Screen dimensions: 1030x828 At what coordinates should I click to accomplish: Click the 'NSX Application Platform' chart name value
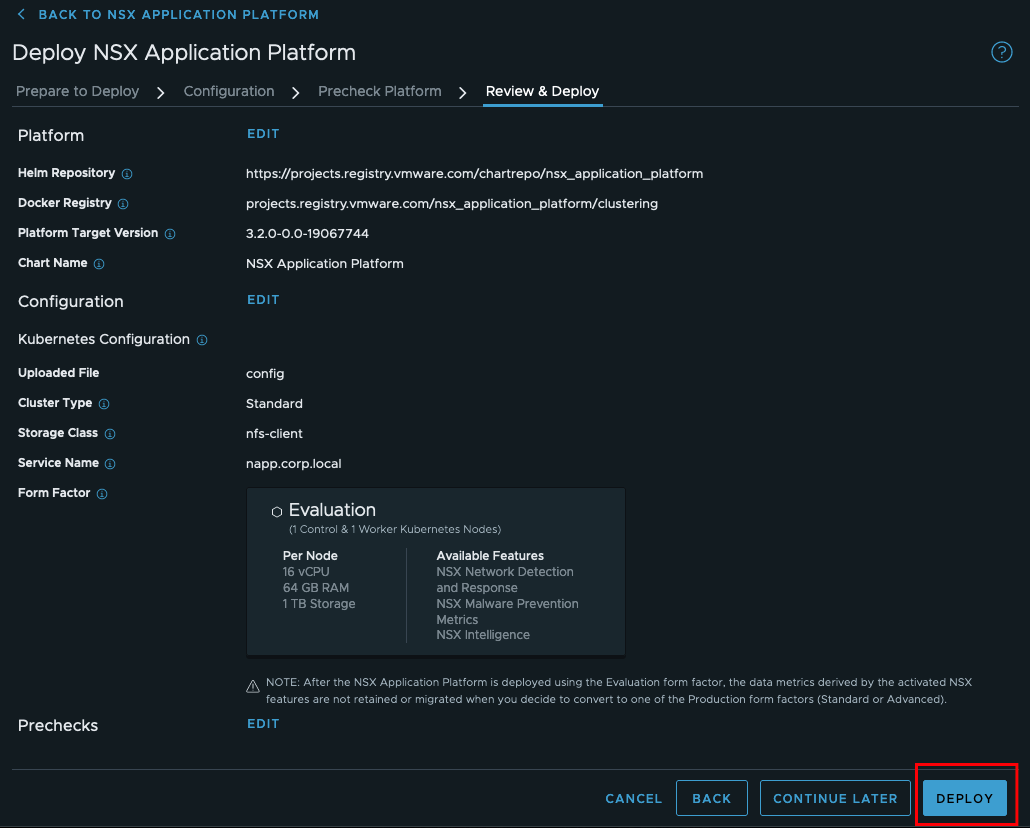tap(325, 264)
